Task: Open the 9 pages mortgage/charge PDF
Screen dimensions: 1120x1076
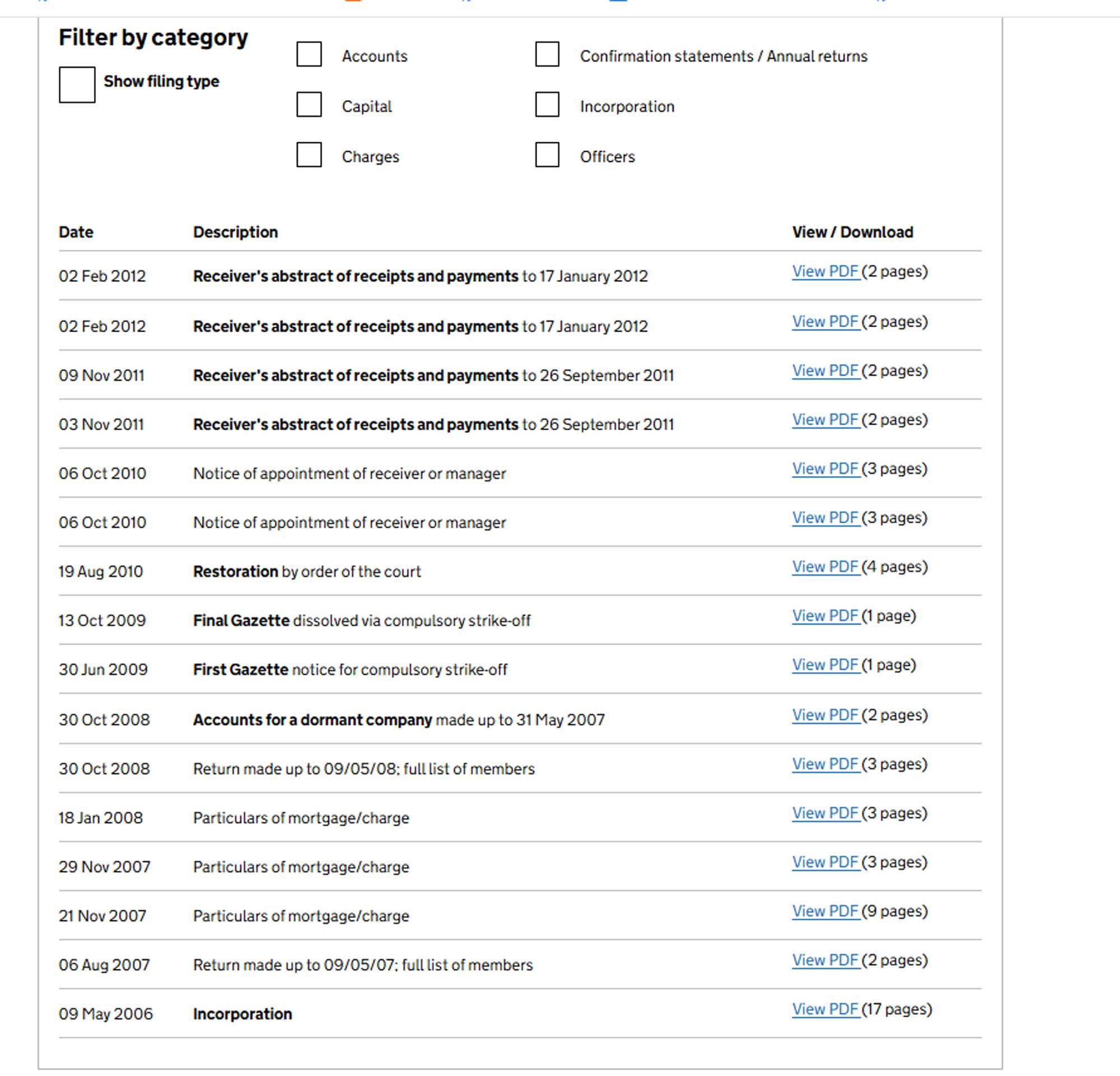Action: coord(825,911)
